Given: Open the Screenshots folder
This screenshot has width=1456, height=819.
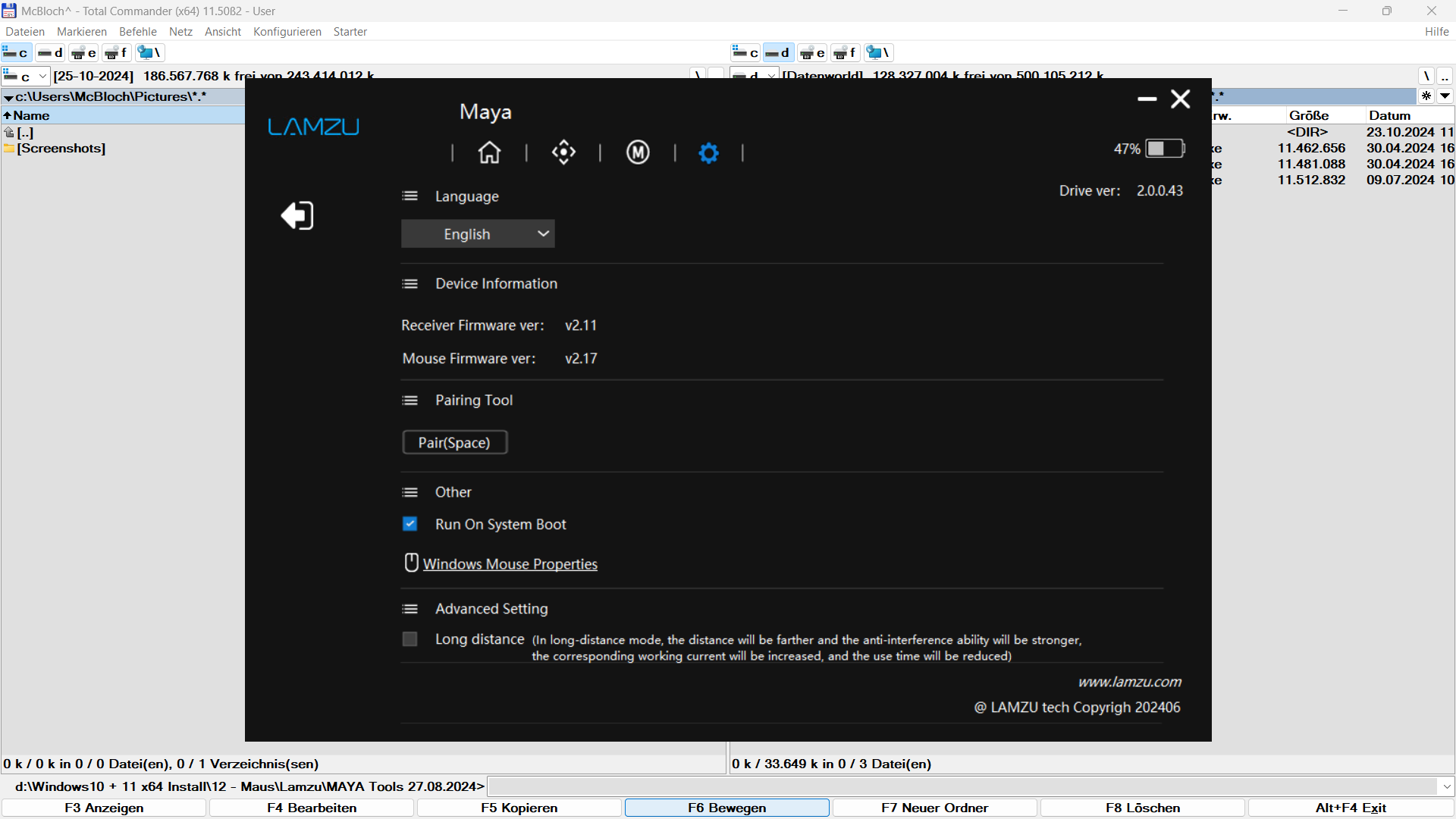Looking at the screenshot, I should pyautogui.click(x=61, y=149).
